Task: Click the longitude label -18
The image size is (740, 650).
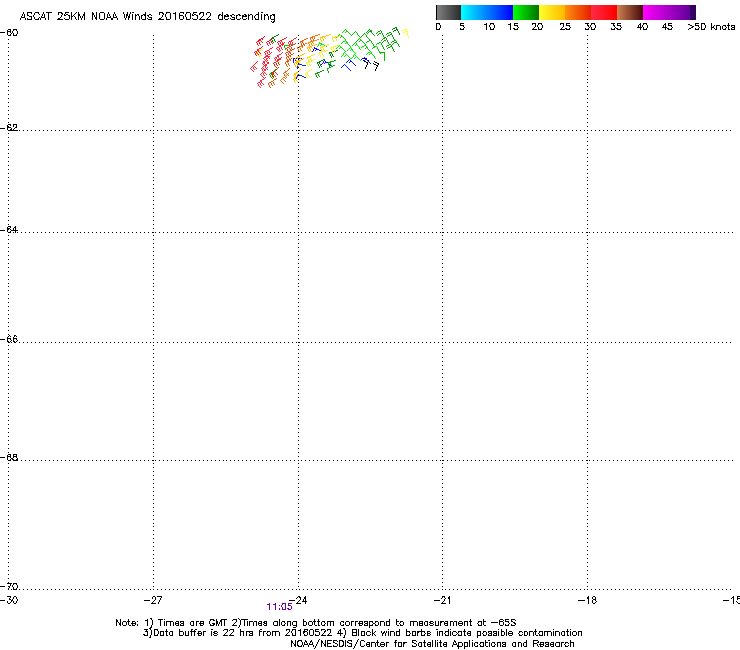Action: point(587,600)
